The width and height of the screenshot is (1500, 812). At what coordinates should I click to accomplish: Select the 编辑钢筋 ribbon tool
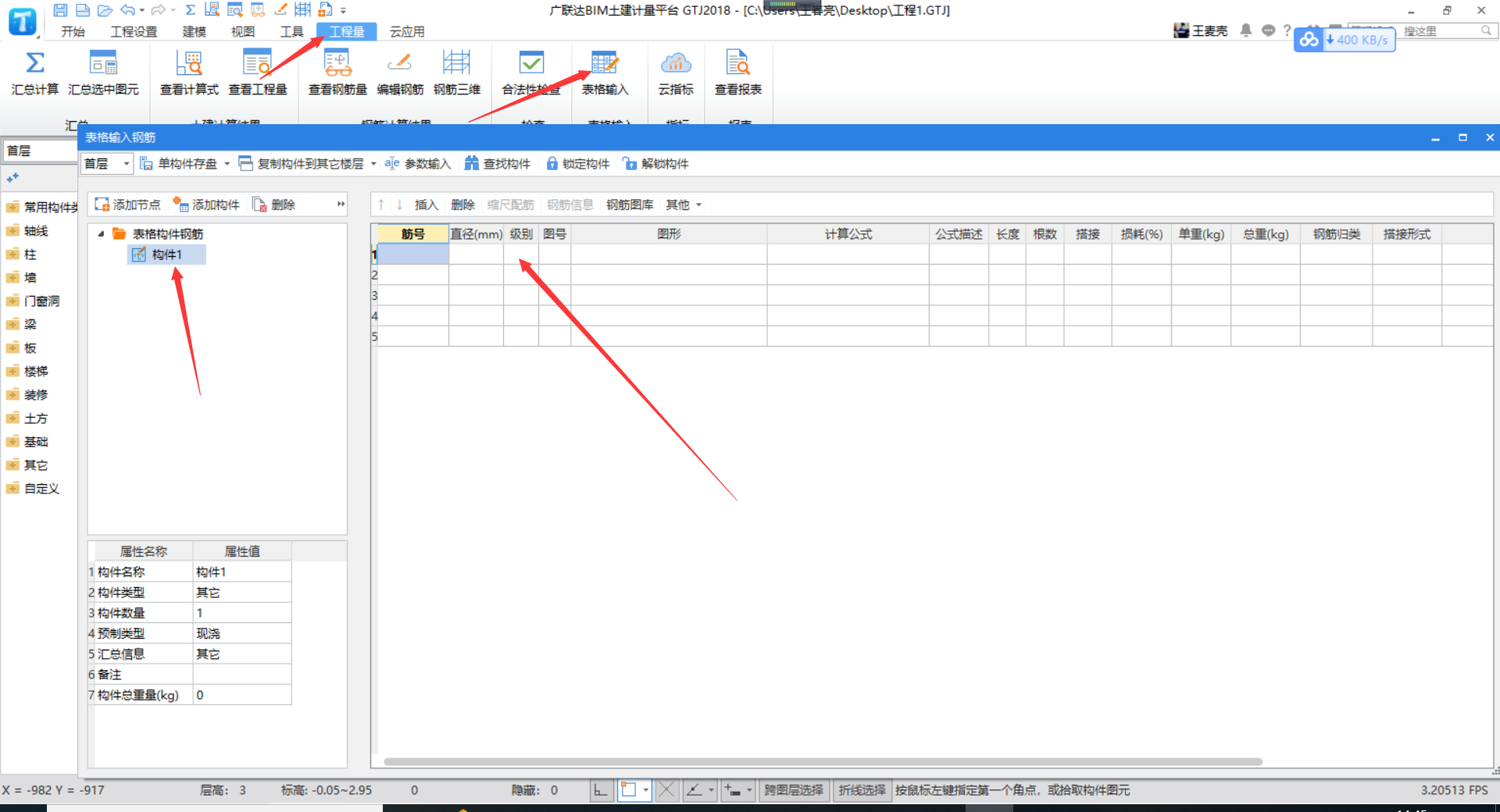point(400,72)
